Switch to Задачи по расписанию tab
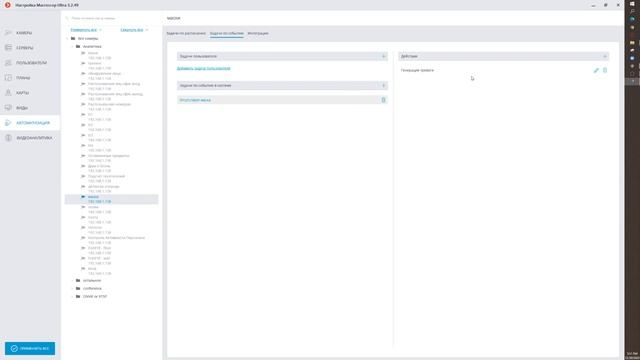640x360 pixels. [x=186, y=33]
